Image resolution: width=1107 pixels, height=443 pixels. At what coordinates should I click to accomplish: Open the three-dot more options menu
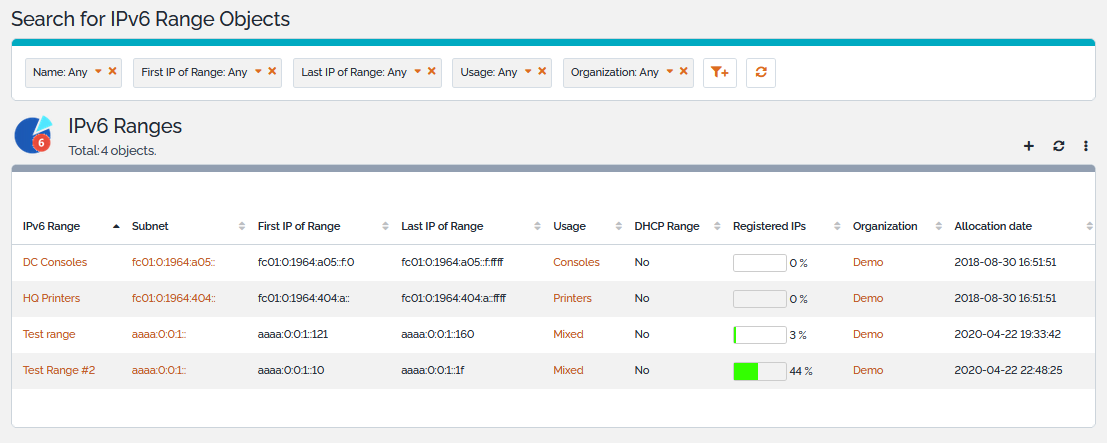[x=1086, y=146]
